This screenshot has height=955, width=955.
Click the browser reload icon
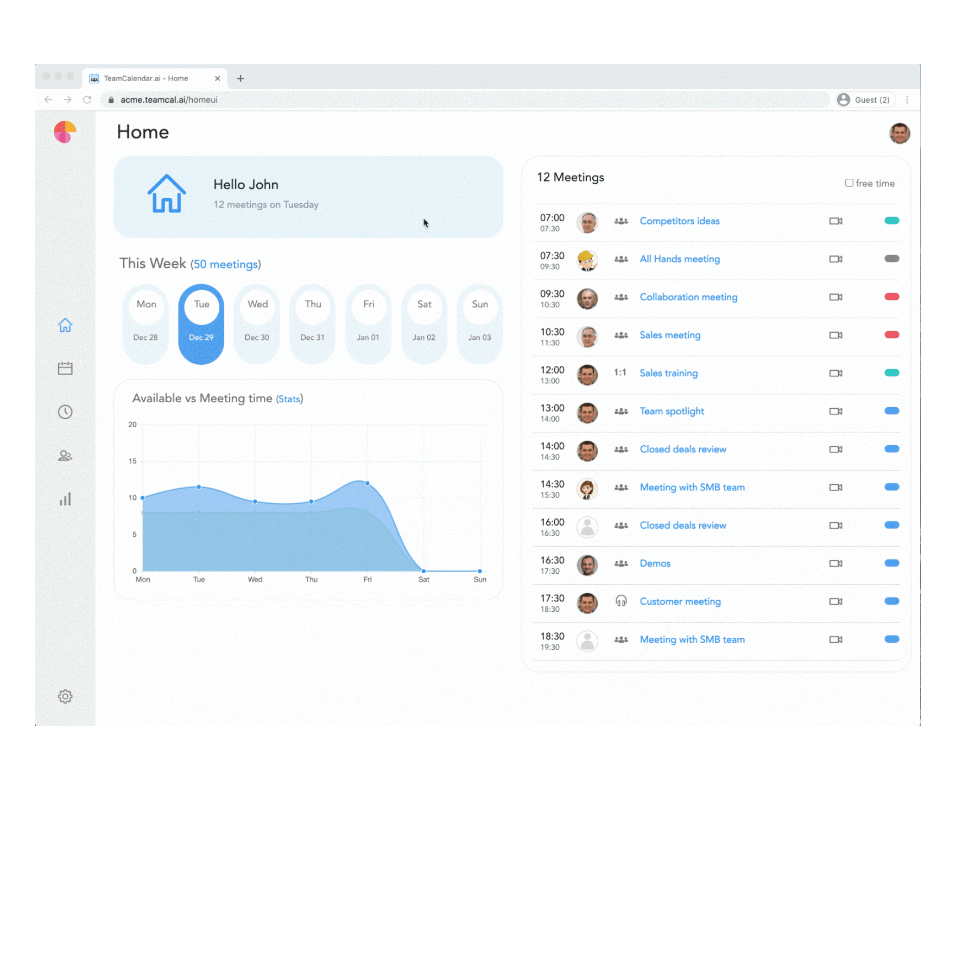tap(87, 99)
